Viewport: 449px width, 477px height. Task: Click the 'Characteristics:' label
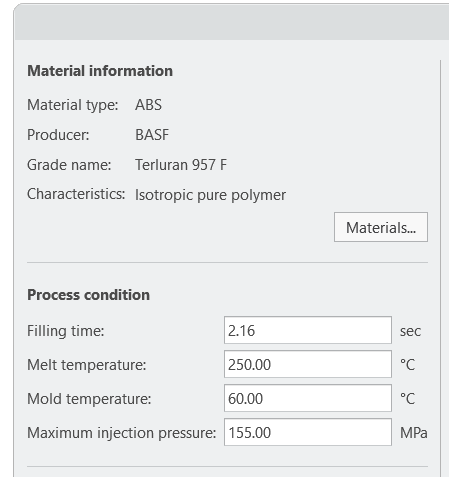pyautogui.click(x=76, y=194)
